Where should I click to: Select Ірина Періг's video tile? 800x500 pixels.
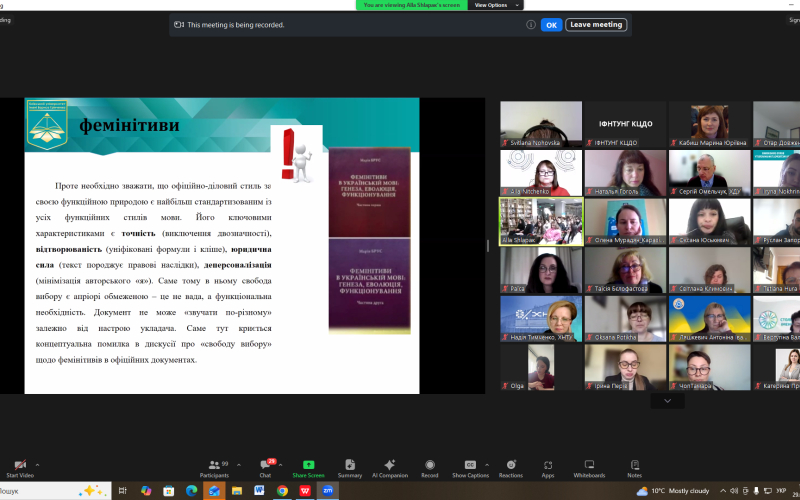626,367
